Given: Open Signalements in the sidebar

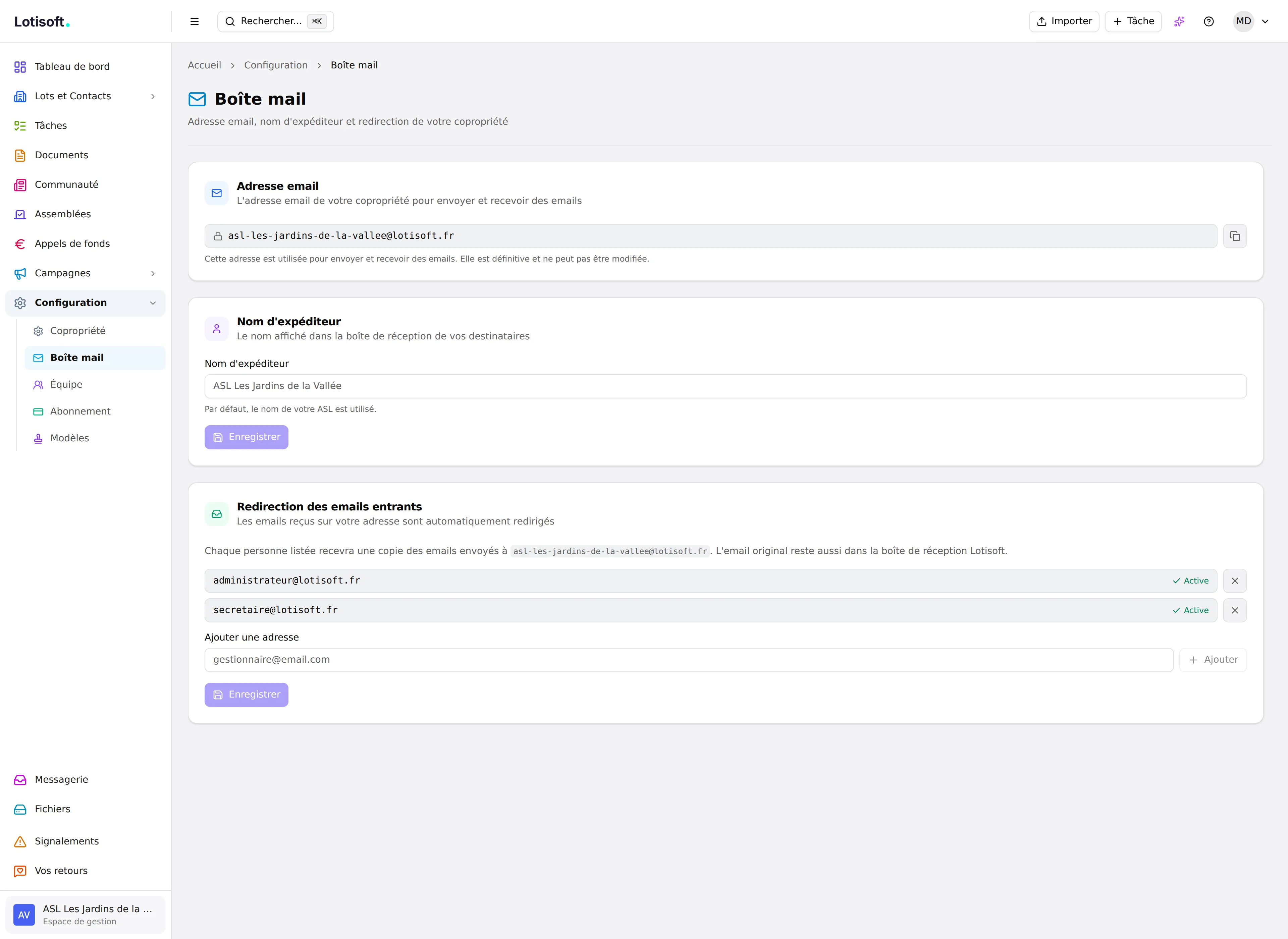Looking at the screenshot, I should tap(85, 841).
